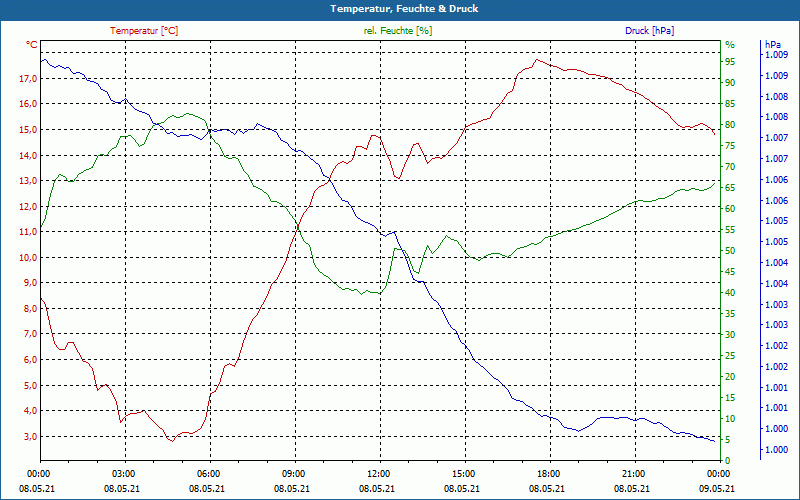The width and height of the screenshot is (800, 500).
Task: Select the green 'rel. Feuchte [%]' legend label
Action: tap(397, 31)
